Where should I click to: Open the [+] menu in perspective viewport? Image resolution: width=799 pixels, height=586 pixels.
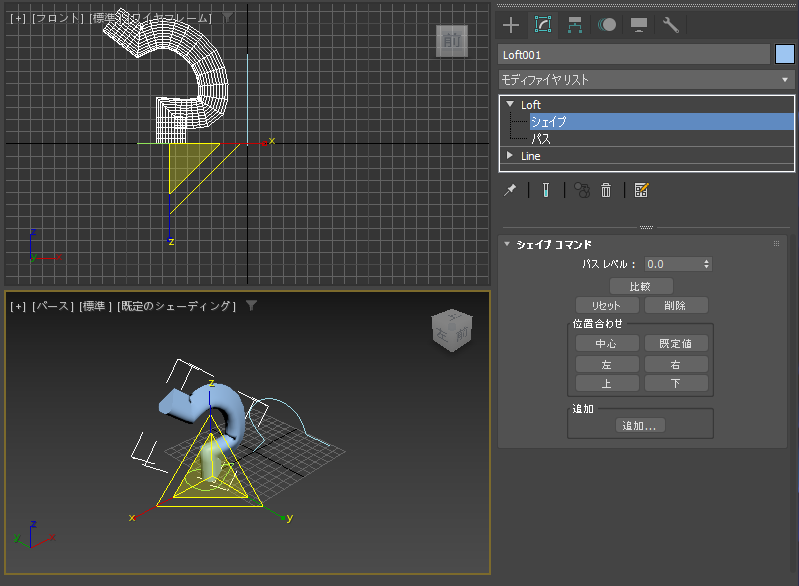click(x=18, y=306)
